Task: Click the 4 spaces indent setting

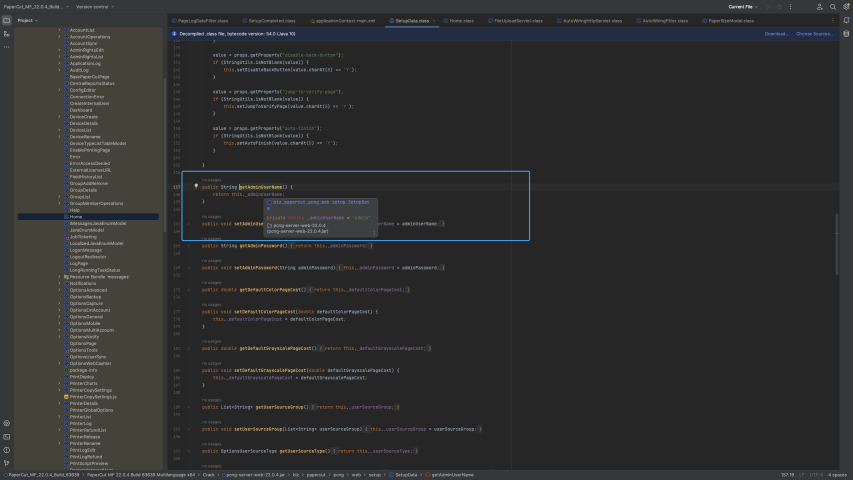Action: click(x=837, y=475)
